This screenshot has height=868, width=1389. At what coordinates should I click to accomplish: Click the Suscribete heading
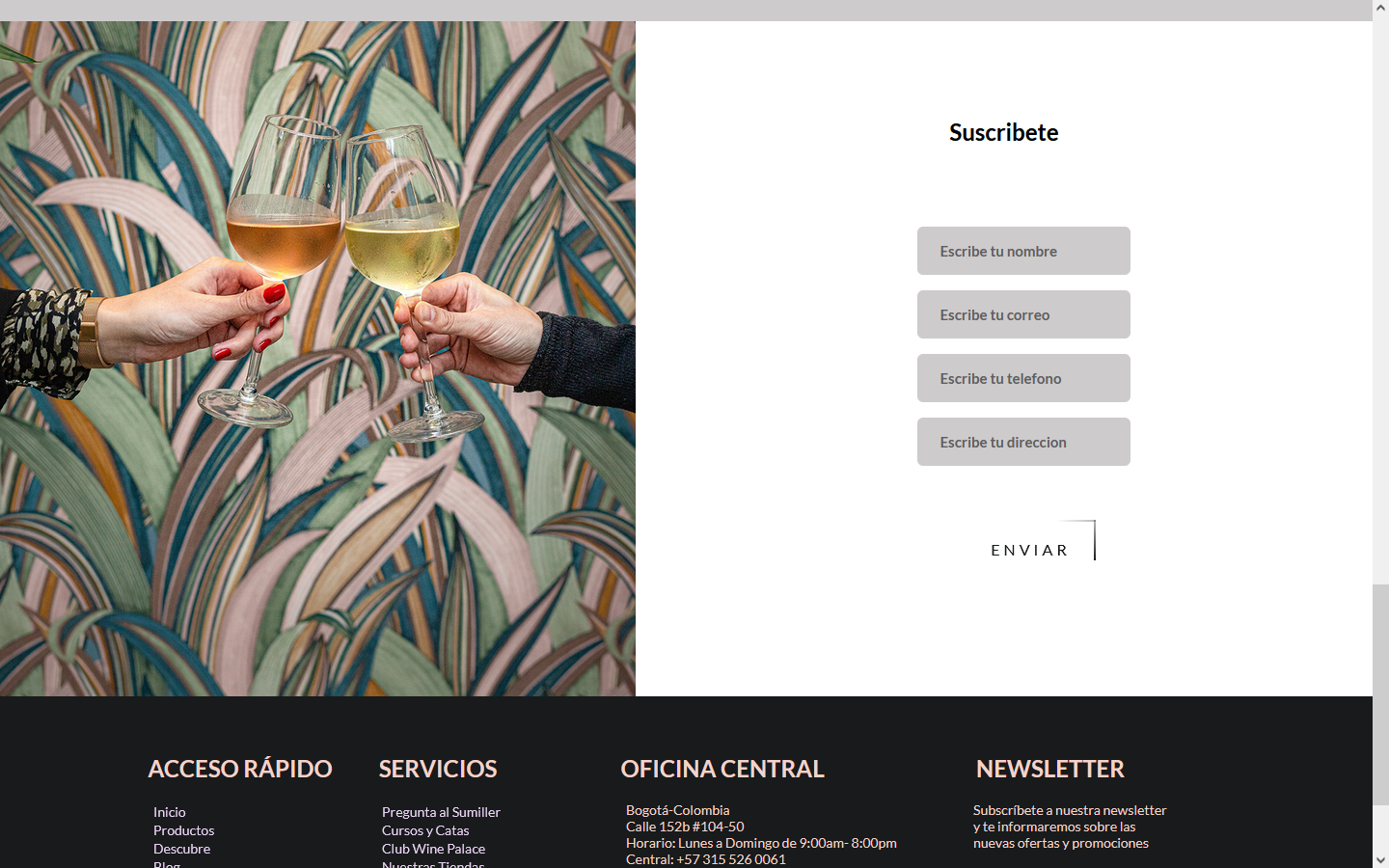click(x=1004, y=132)
